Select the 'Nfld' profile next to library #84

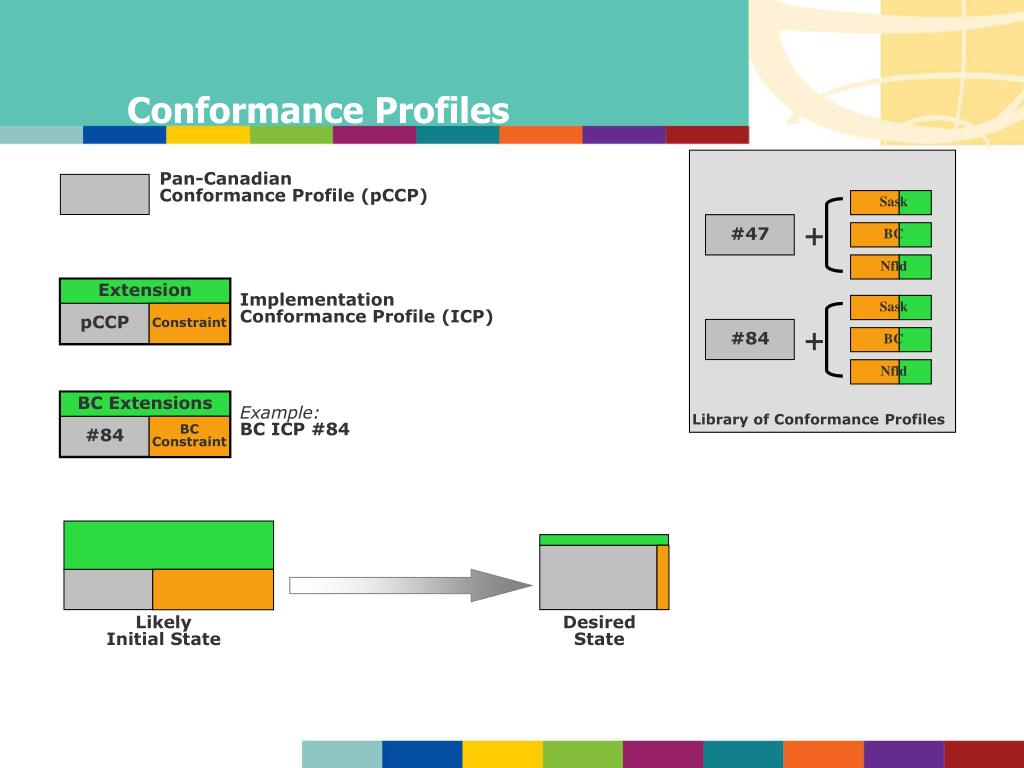[x=891, y=372]
